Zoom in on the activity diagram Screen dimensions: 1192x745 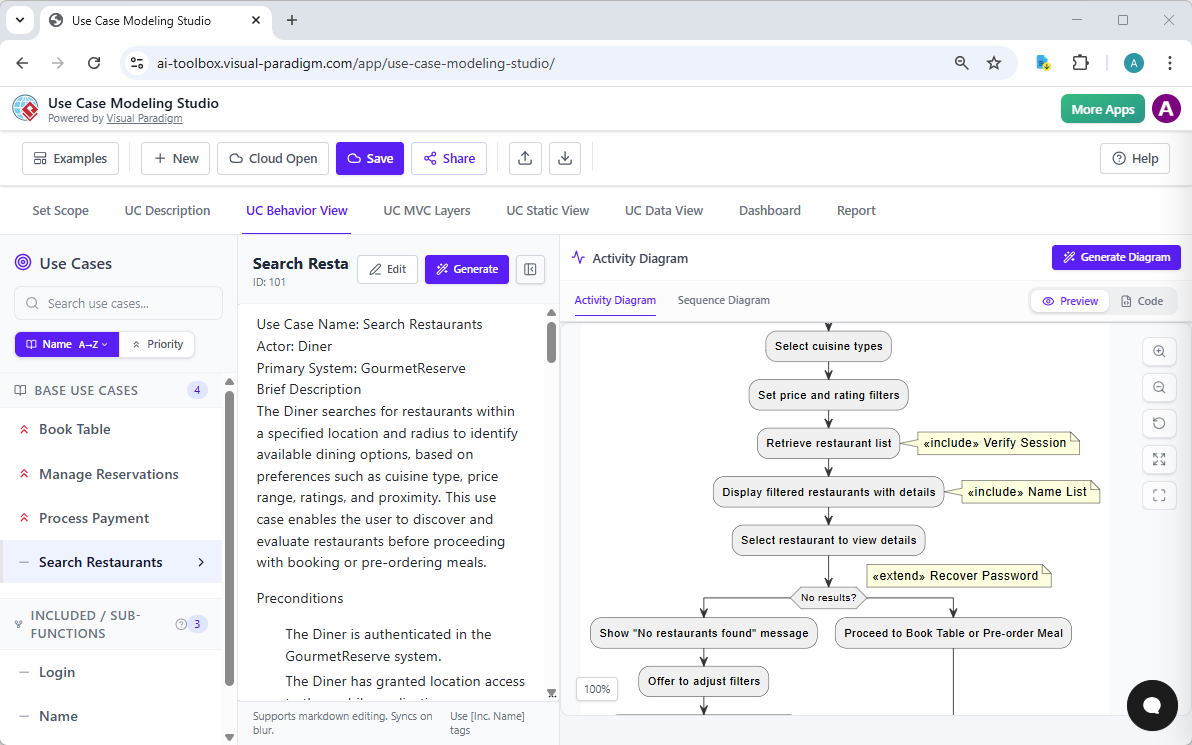click(1159, 351)
